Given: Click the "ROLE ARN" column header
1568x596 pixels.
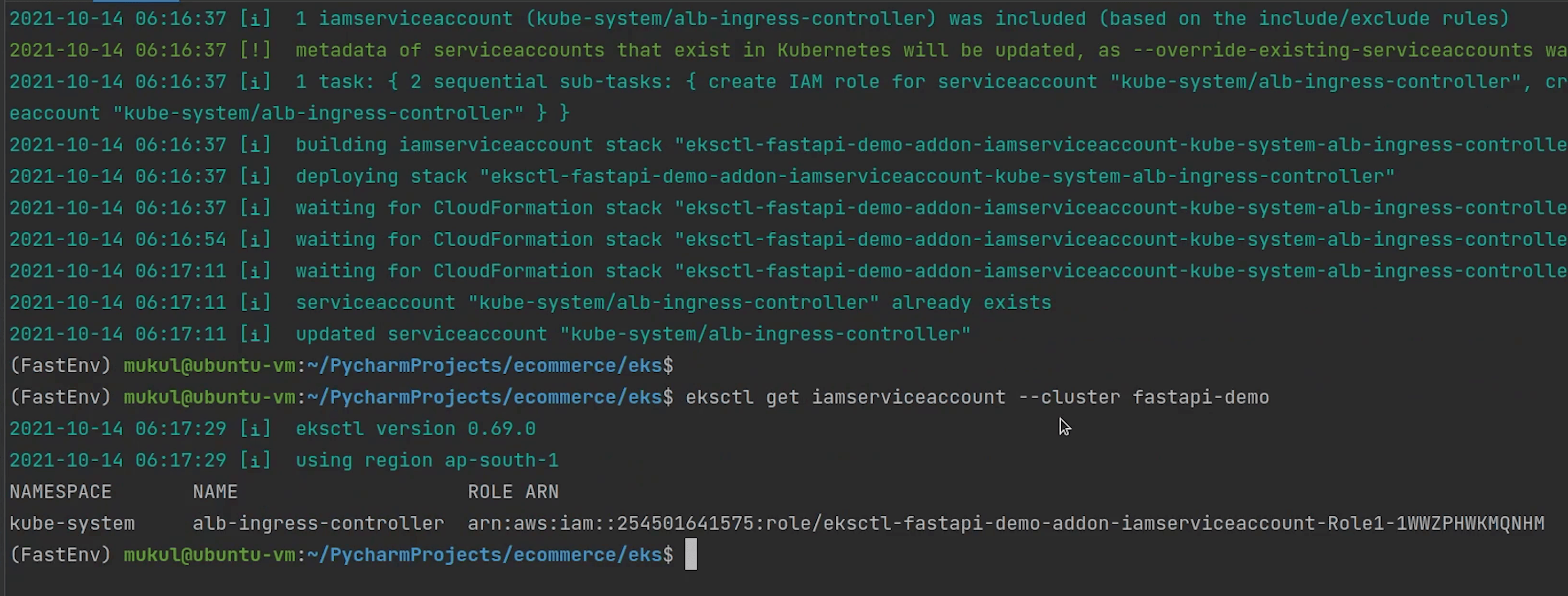Looking at the screenshot, I should (512, 492).
